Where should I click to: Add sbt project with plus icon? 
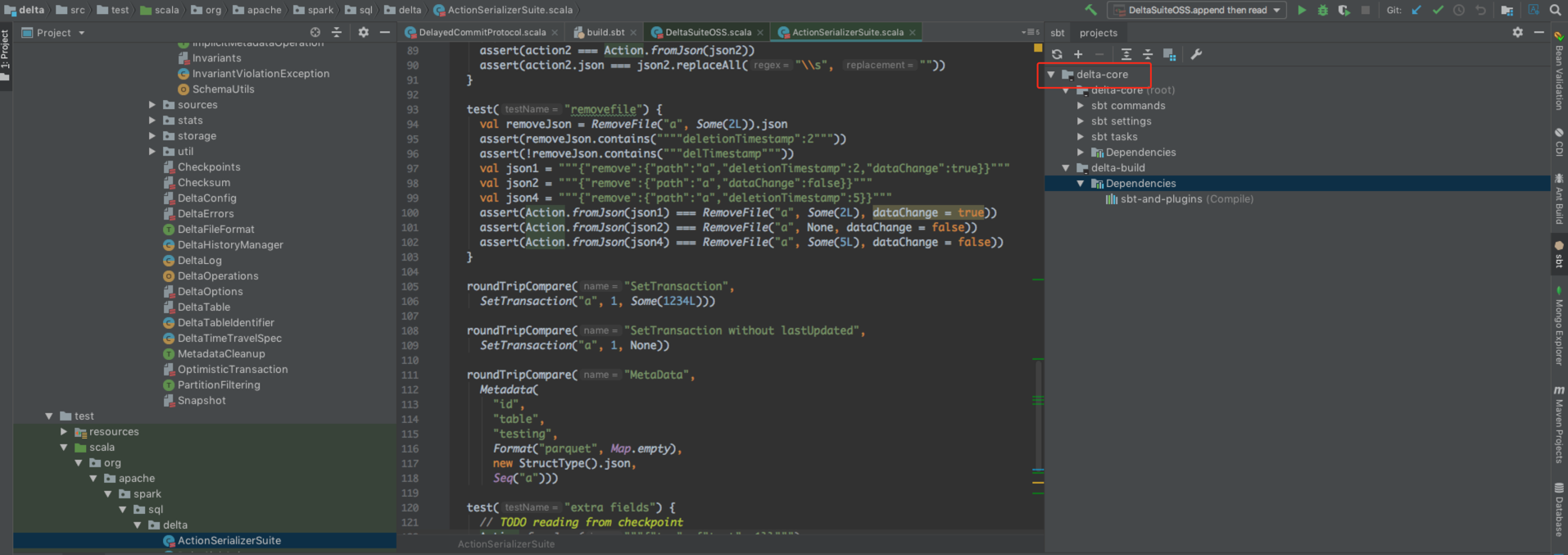(1078, 54)
